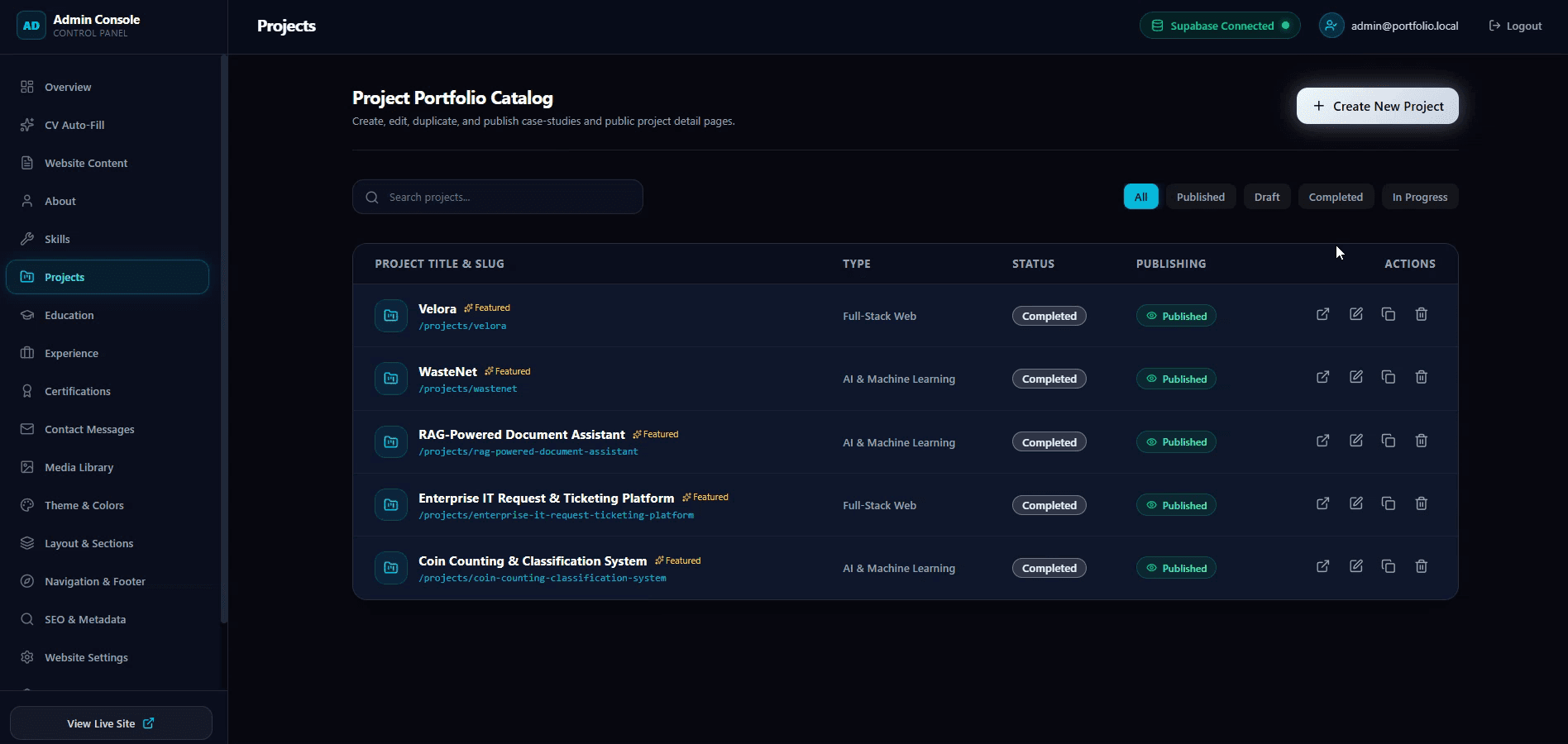Click the admin user avatar icon
Image resolution: width=1568 pixels, height=744 pixels.
pos(1331,26)
